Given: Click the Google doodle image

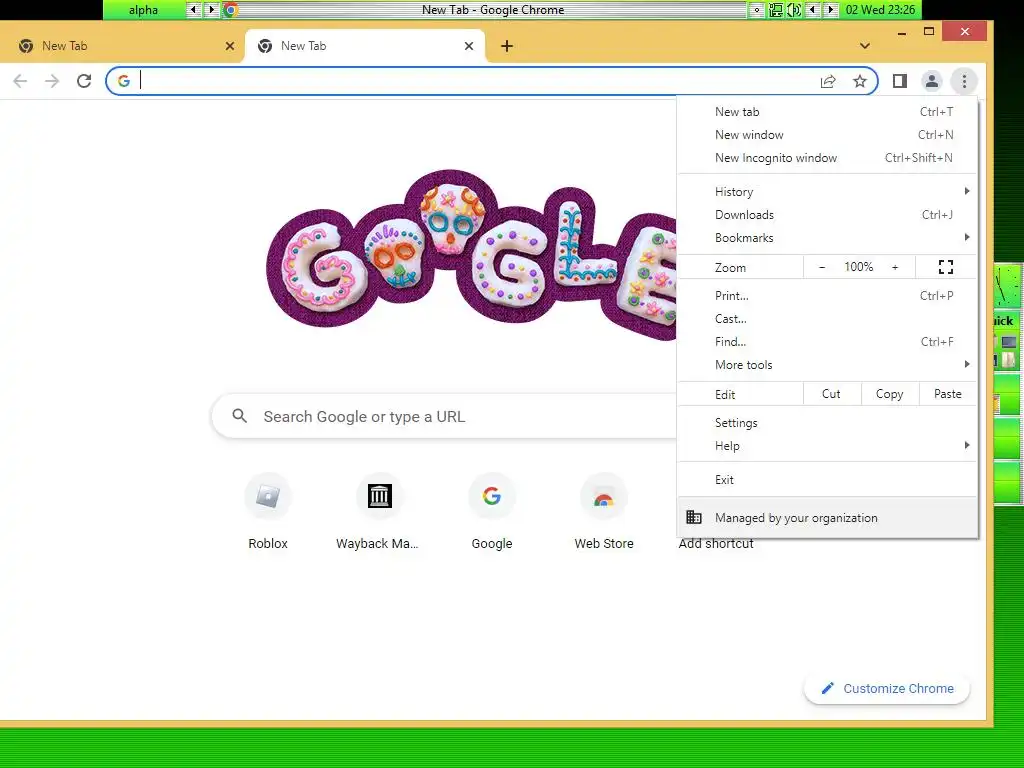Looking at the screenshot, I should click(471, 255).
